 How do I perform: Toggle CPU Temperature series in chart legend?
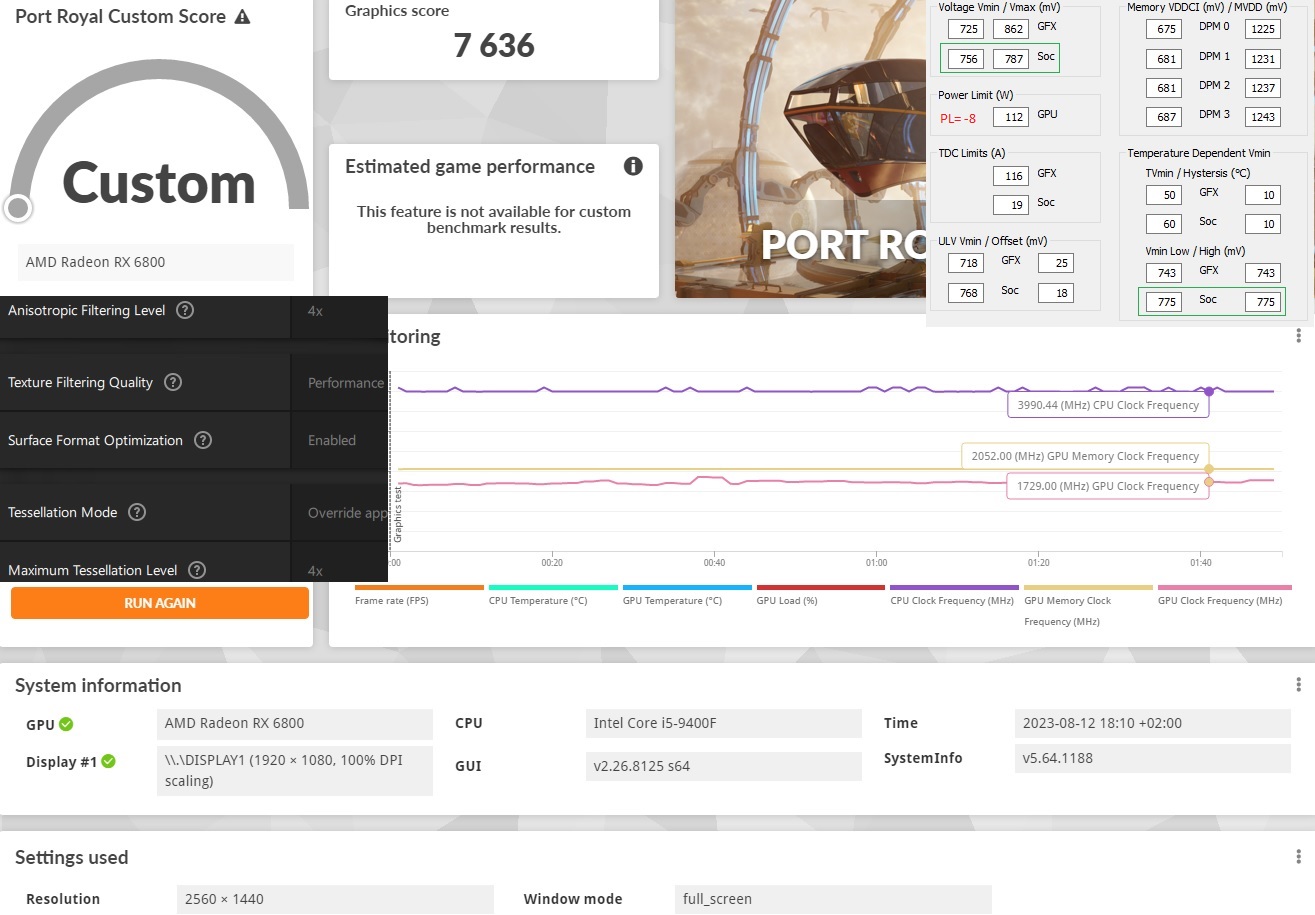(553, 595)
